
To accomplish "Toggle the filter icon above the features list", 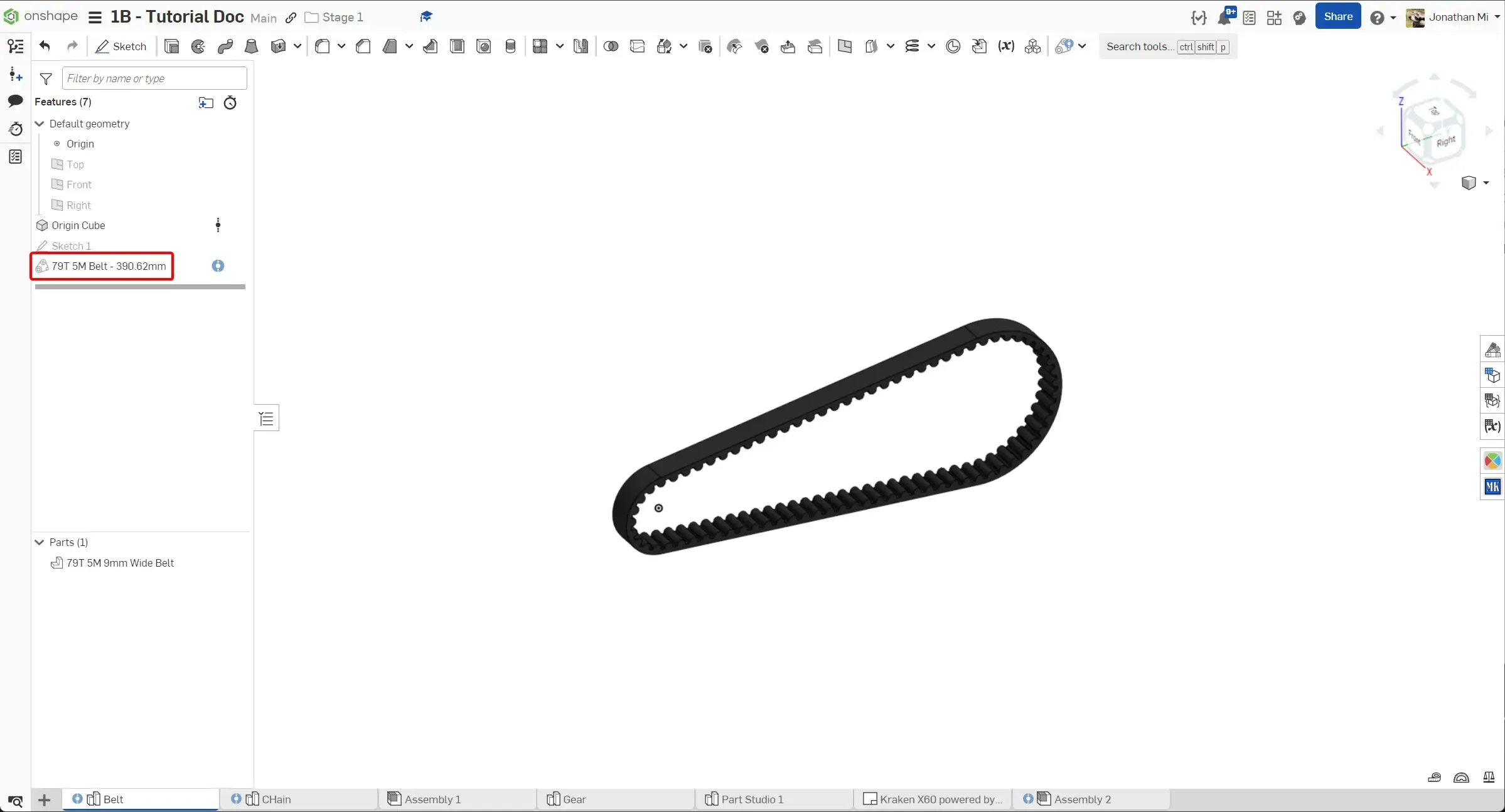I will coord(46,78).
